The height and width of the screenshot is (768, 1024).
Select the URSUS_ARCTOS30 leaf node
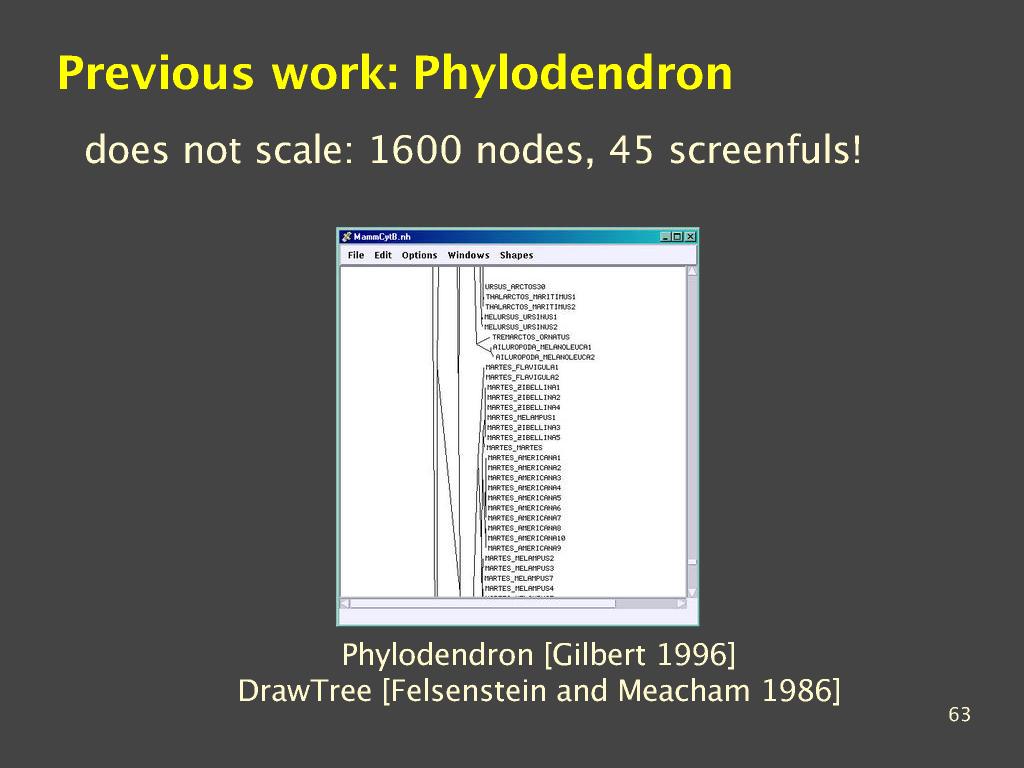[515, 287]
